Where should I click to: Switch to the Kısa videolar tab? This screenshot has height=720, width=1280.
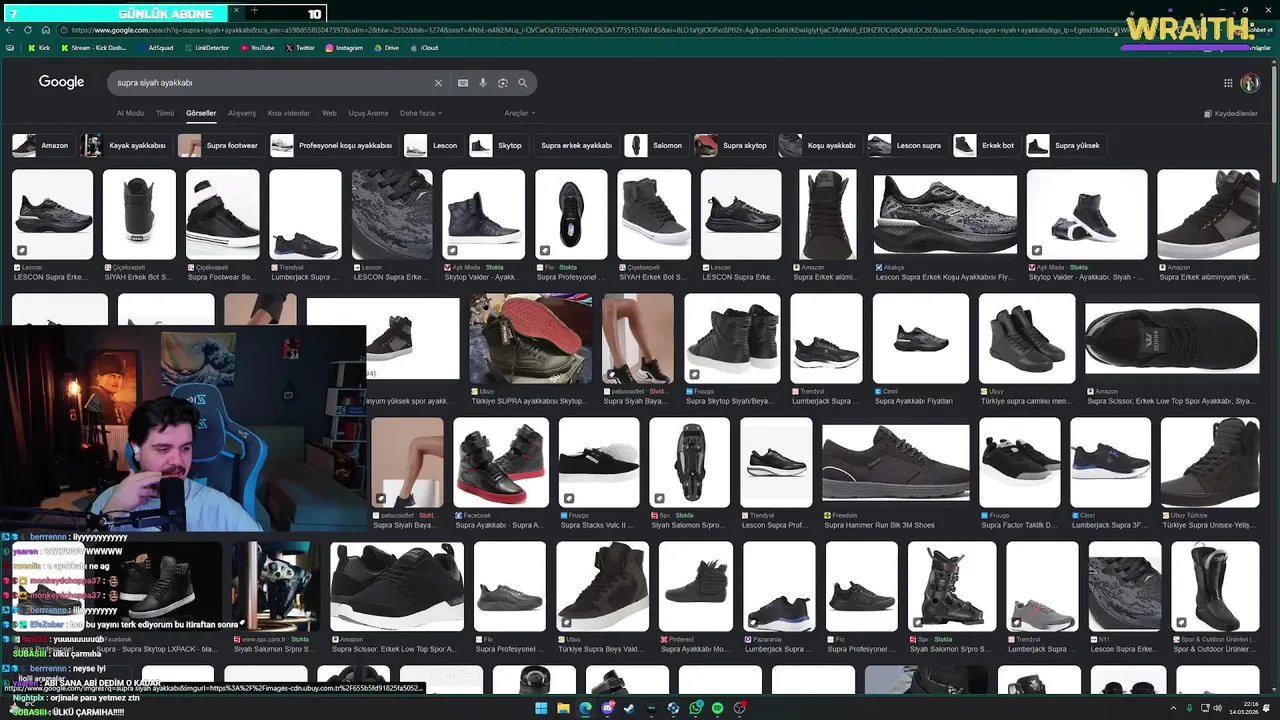[x=289, y=113]
